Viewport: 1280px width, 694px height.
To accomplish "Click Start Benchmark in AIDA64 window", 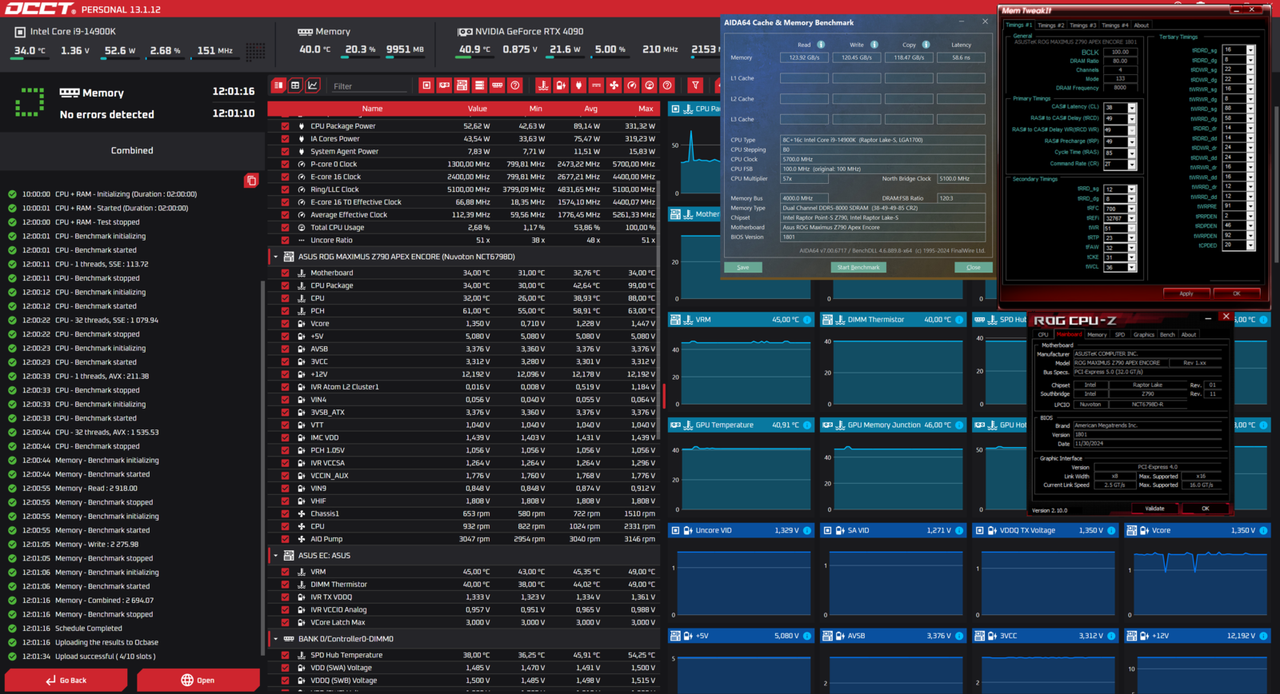I will coord(858,267).
